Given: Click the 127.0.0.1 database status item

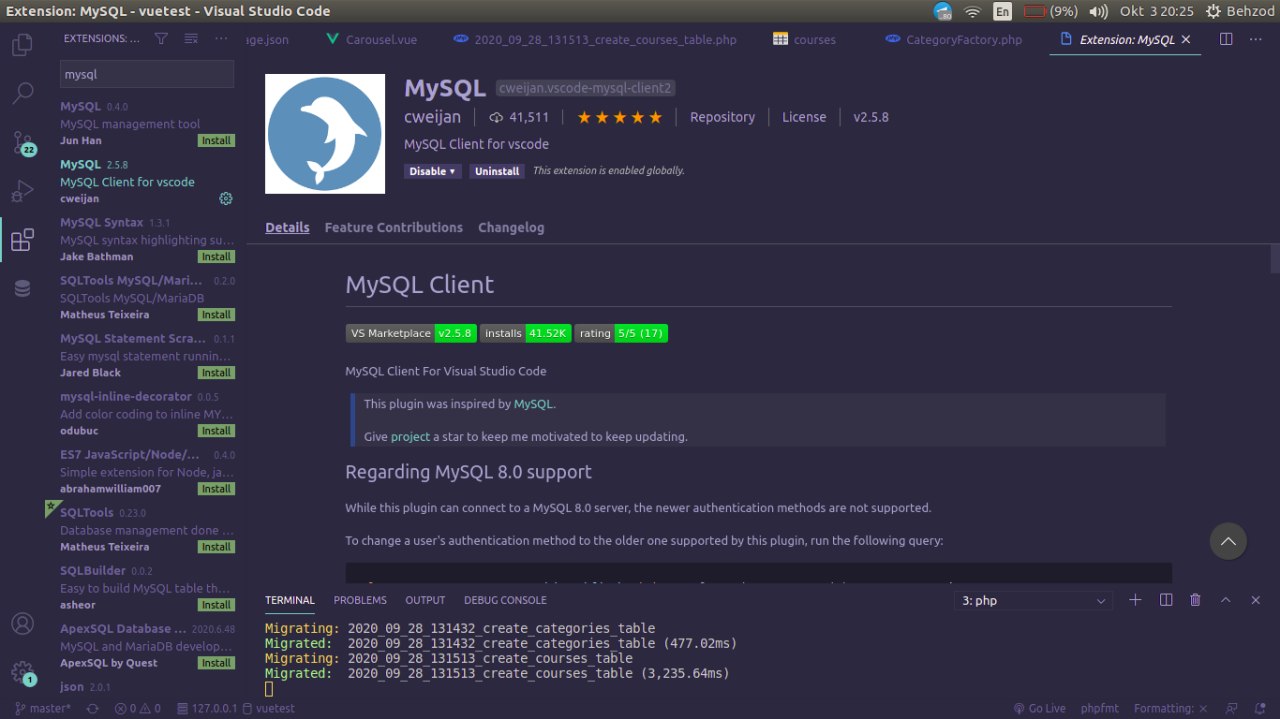Looking at the screenshot, I should [207, 708].
